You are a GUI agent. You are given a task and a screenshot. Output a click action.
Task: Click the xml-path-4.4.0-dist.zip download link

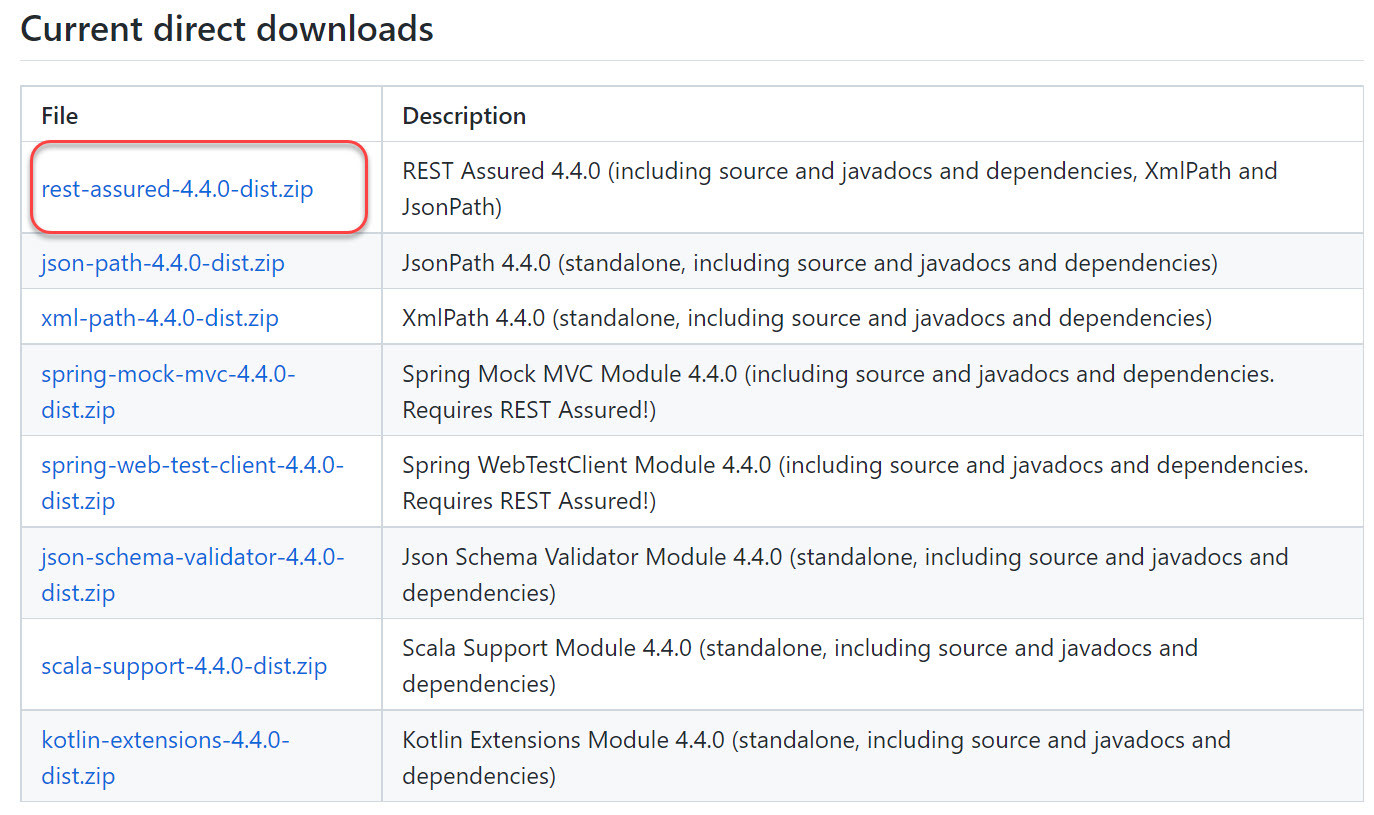160,318
